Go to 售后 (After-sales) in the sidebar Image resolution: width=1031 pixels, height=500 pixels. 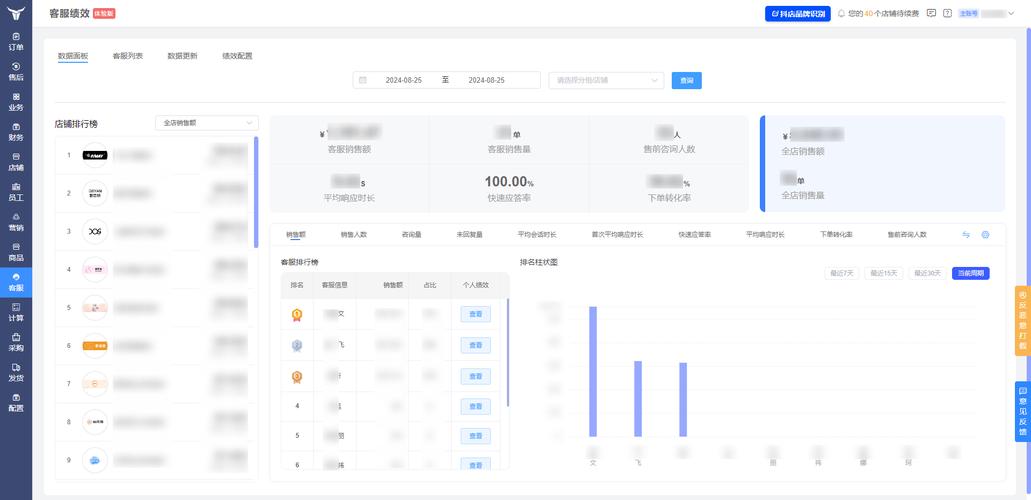click(x=16, y=71)
